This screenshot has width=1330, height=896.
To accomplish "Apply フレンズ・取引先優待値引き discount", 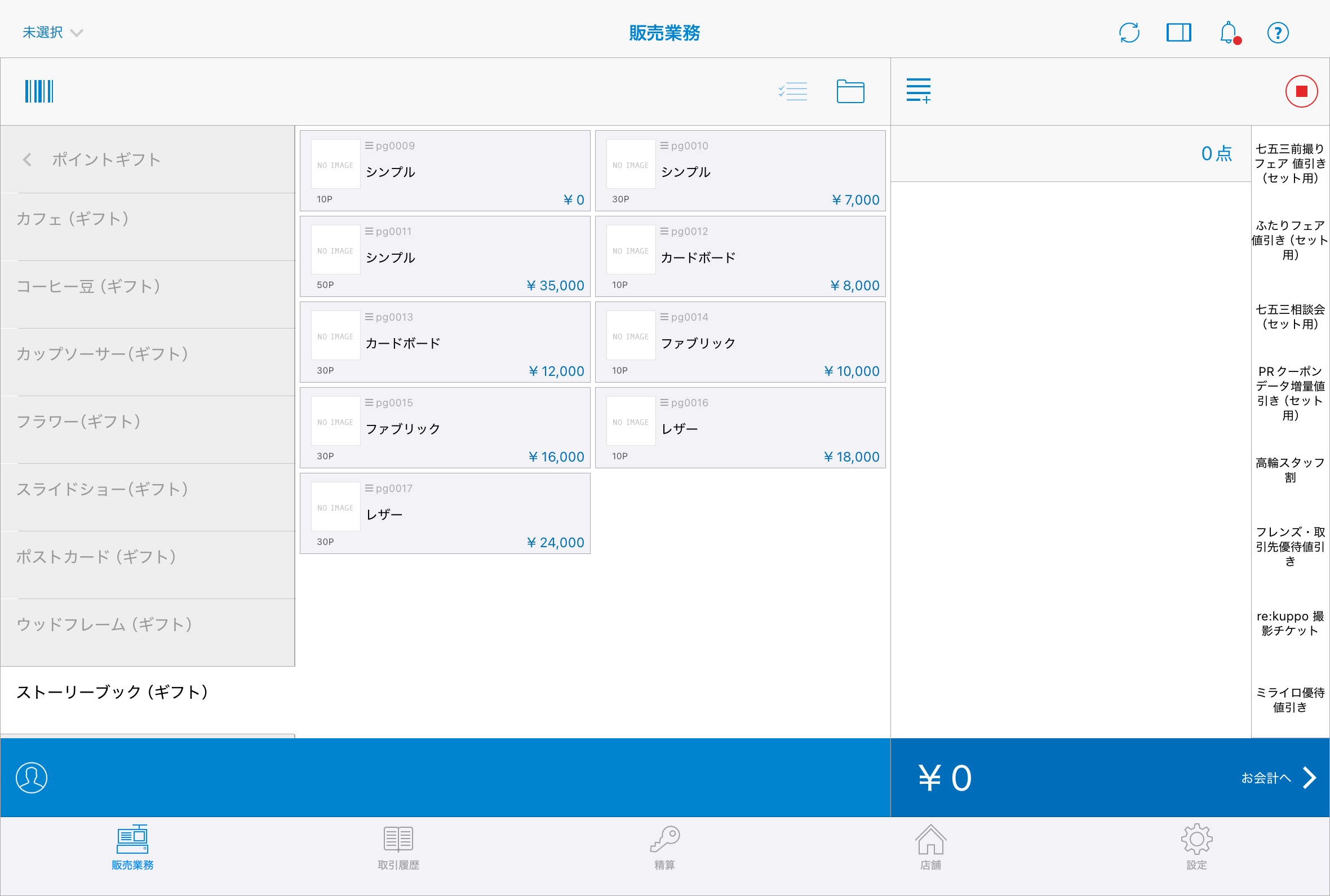I will (x=1290, y=546).
